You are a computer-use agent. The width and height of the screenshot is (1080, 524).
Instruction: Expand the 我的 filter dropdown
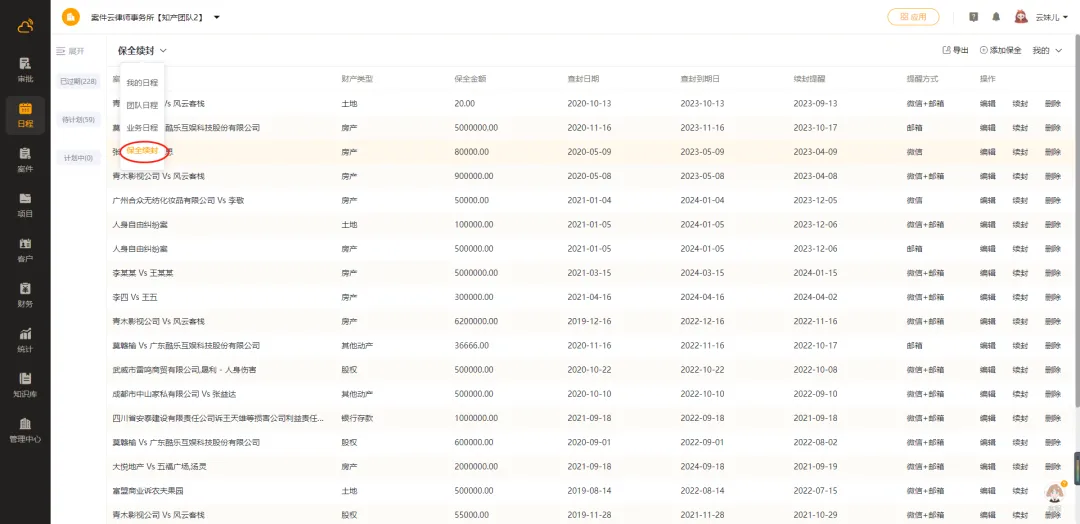(x=1047, y=50)
